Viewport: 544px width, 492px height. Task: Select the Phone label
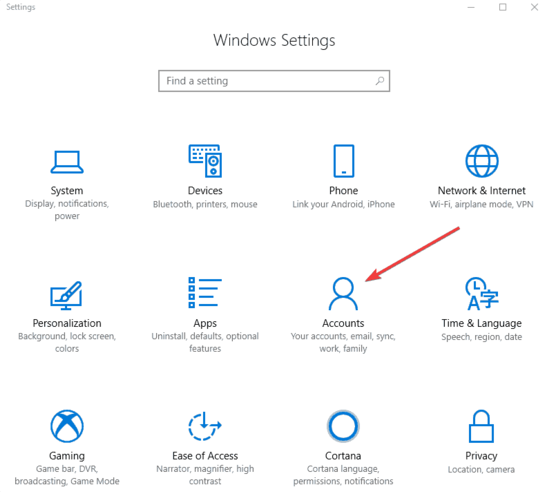click(x=343, y=190)
